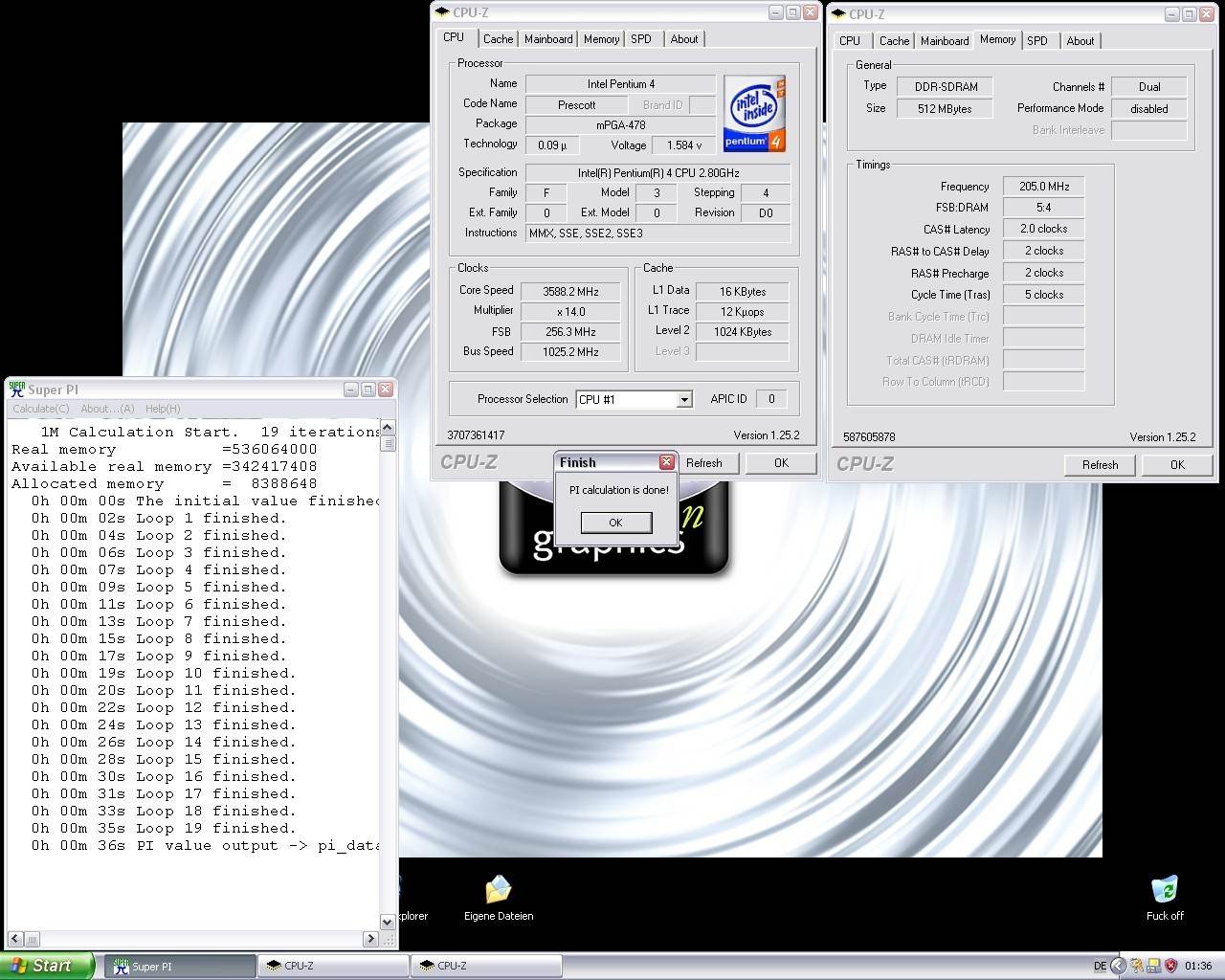Click Super PI vertical scrollbar up arrow

(388, 428)
